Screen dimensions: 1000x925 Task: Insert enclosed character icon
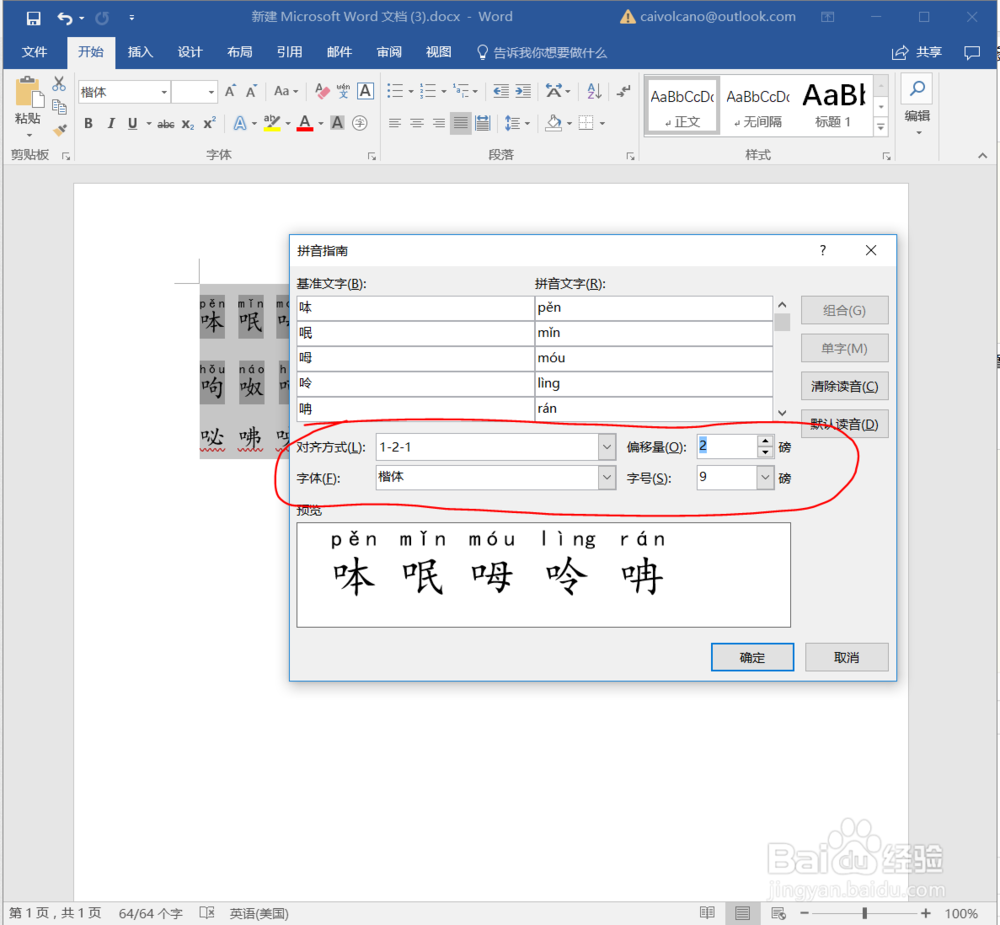pos(360,123)
